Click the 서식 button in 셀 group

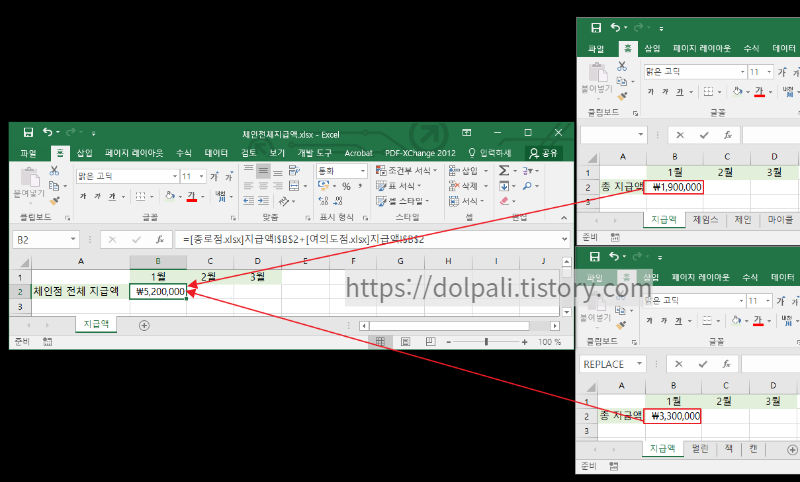(x=466, y=201)
